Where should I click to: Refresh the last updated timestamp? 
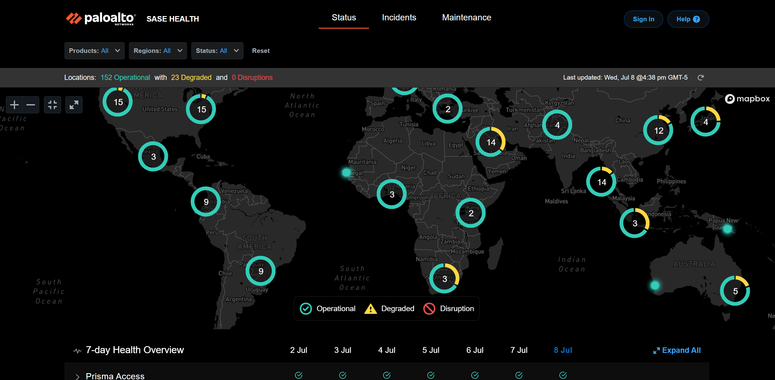tap(700, 78)
